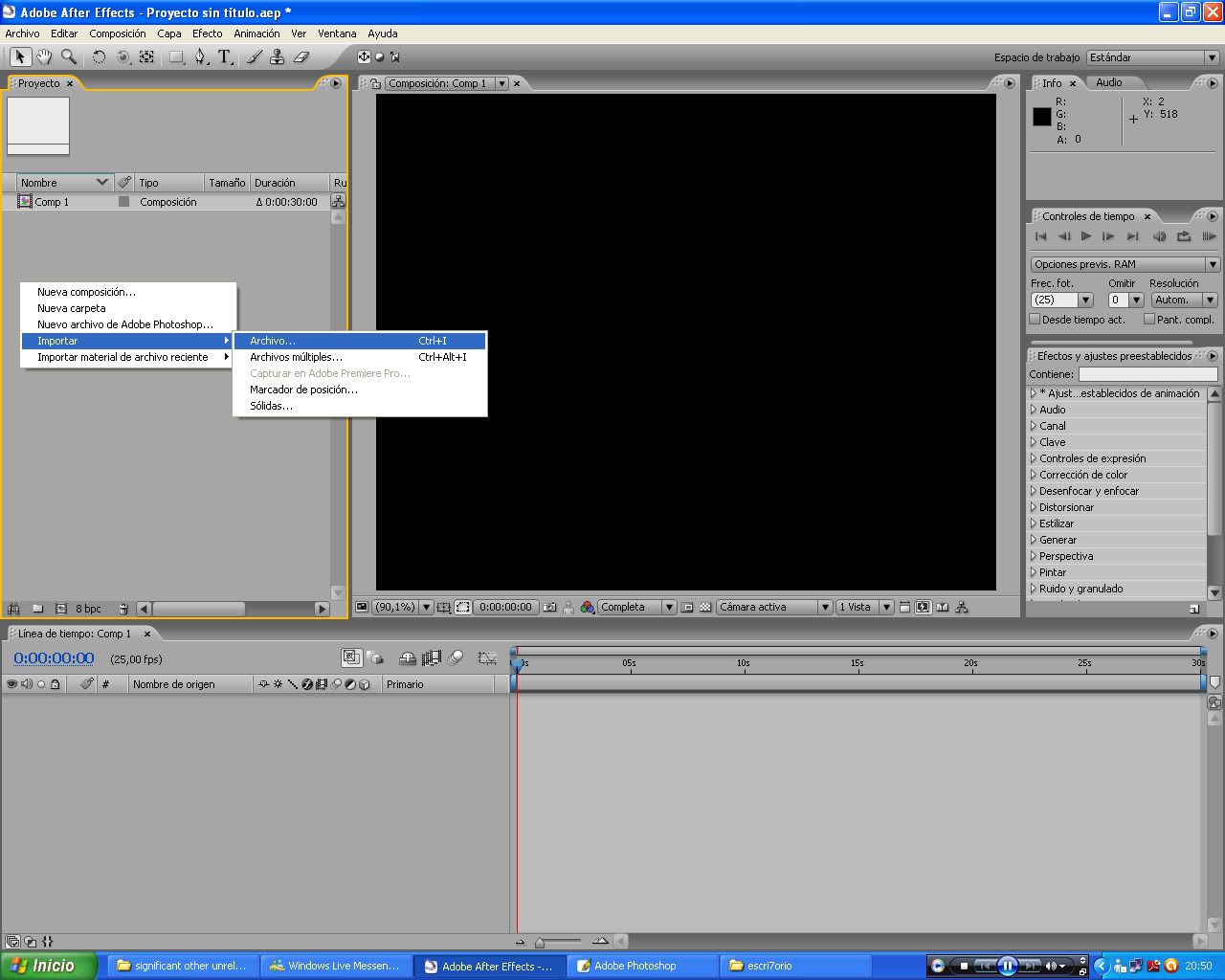This screenshot has width=1225, height=980.
Task: Select the Rectangular Mask tool
Action: [177, 57]
